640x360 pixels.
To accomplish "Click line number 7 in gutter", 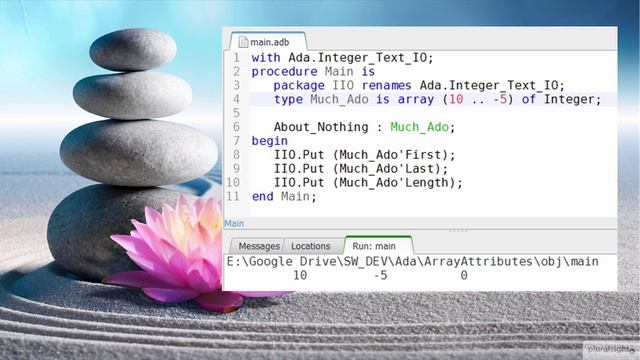I will 236,141.
